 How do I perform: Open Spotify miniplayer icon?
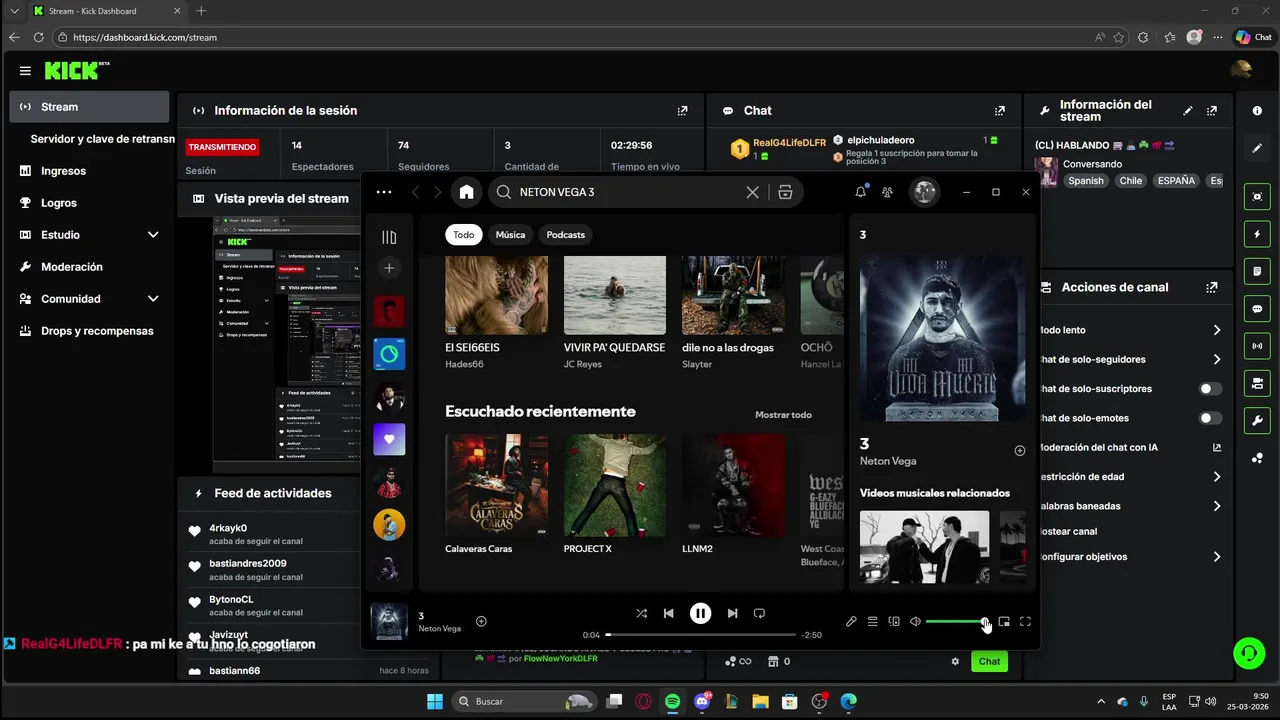[x=1004, y=622]
